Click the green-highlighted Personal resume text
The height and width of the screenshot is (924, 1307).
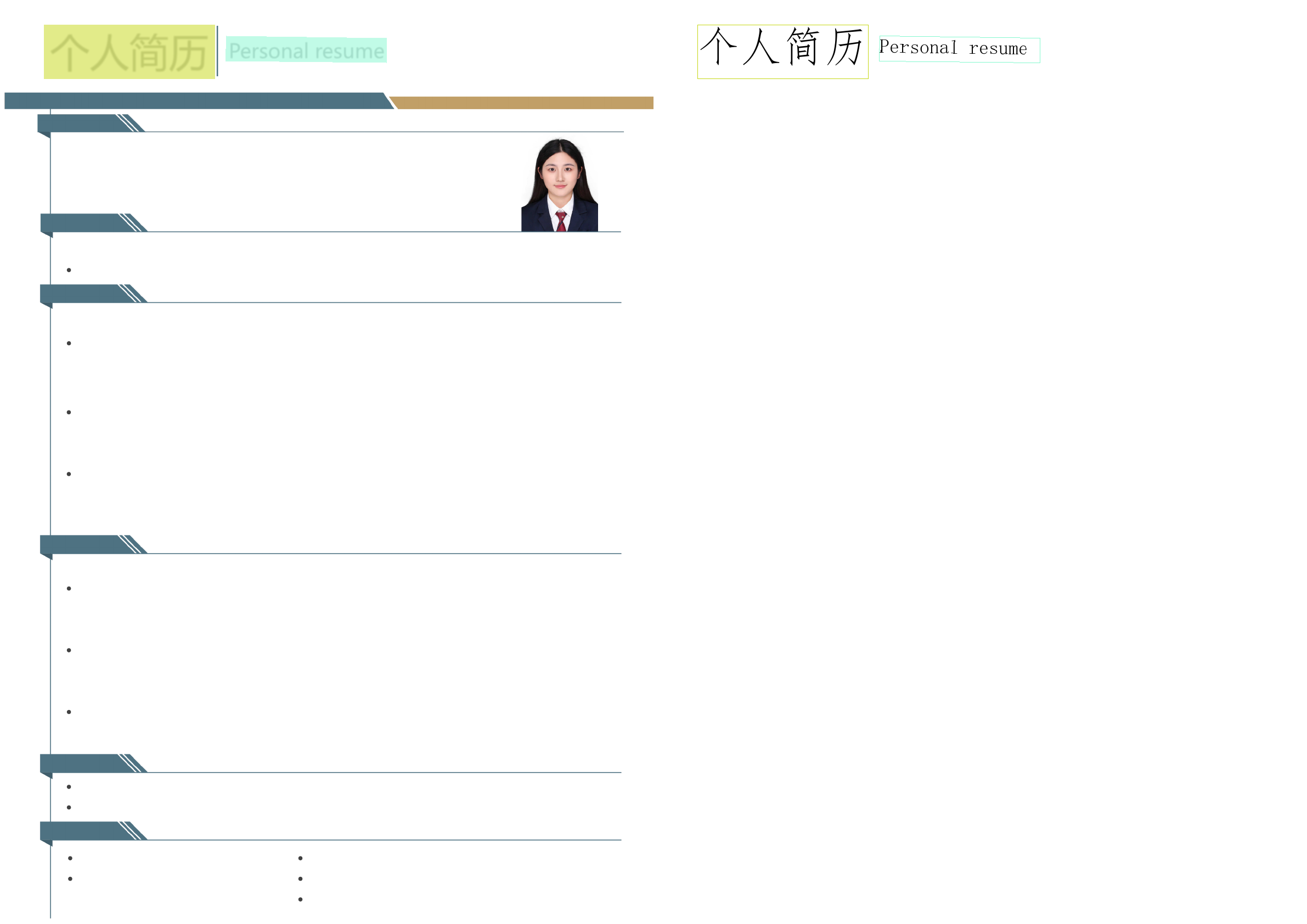coord(306,50)
